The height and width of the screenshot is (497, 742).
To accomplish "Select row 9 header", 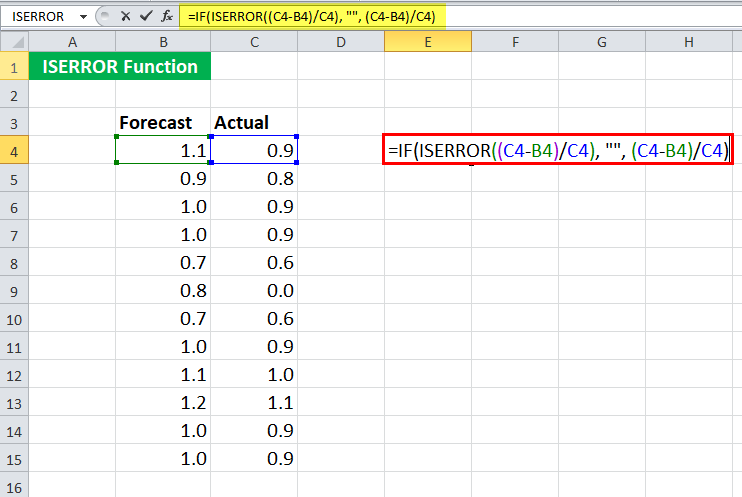I will click(14, 291).
